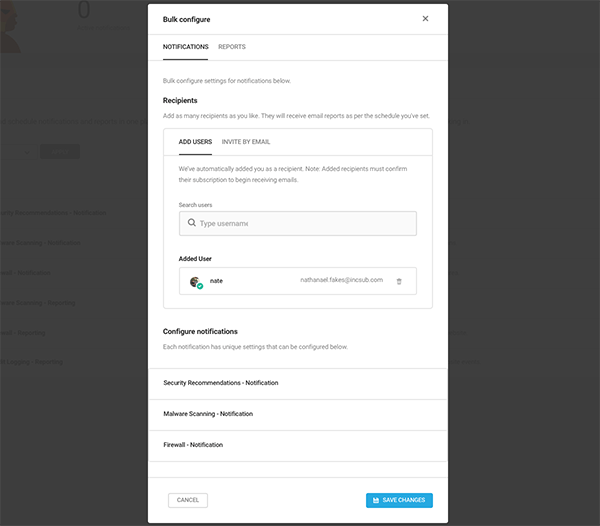Viewport: 600px width, 526px height.
Task: Click the save disk icon
Action: (376, 500)
